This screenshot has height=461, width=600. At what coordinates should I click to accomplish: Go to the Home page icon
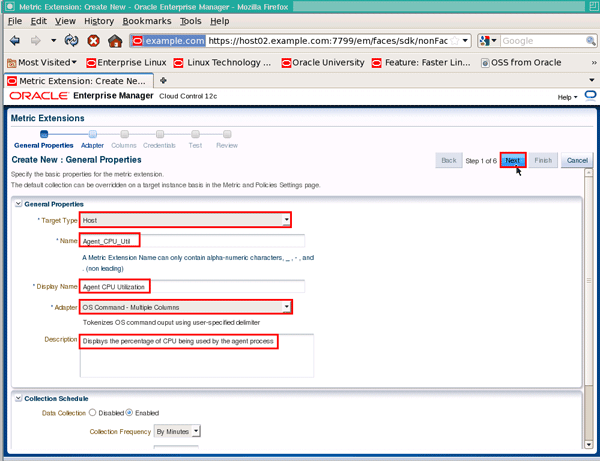coord(115,40)
